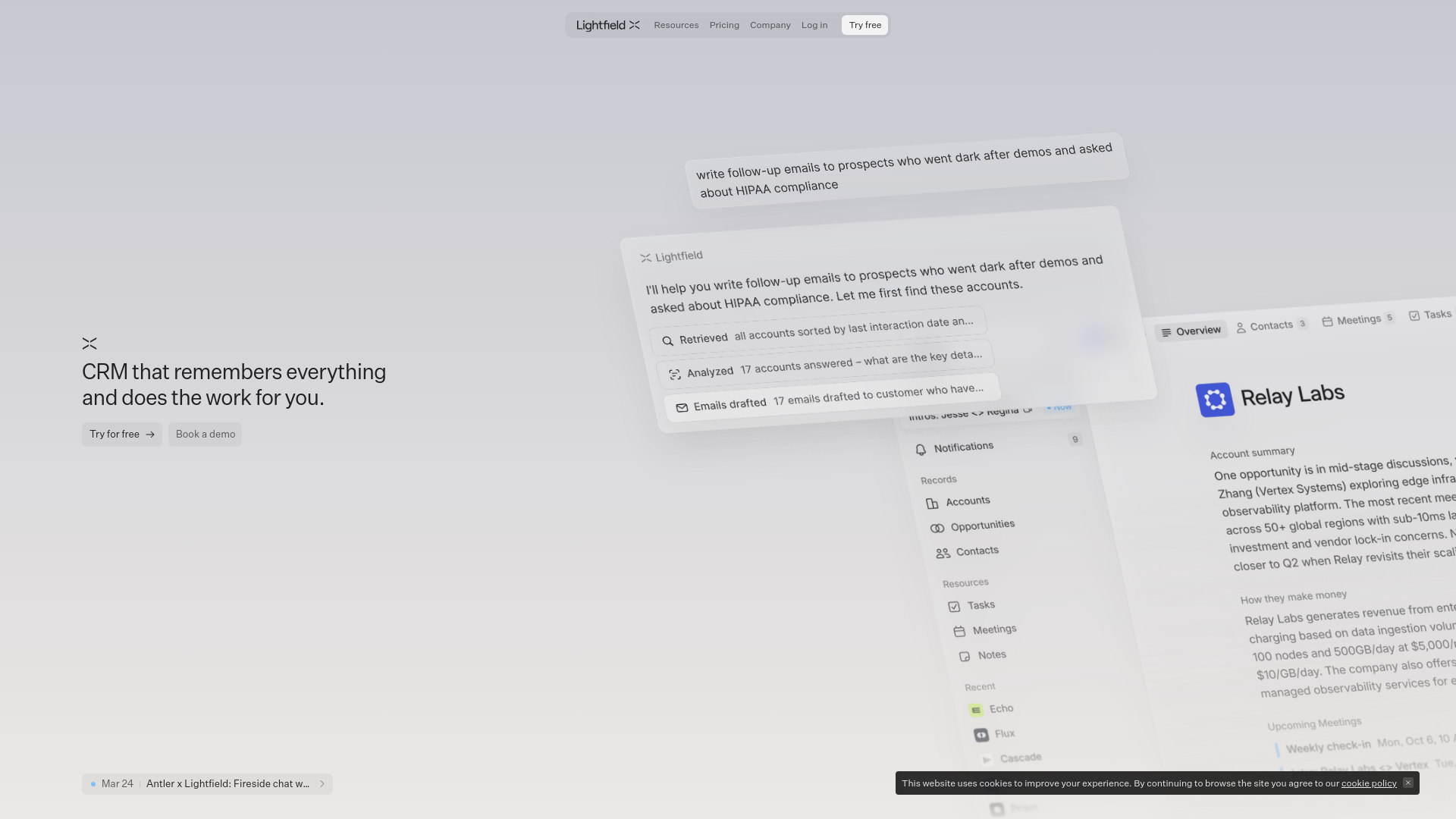Open the Resources nav menu

(x=676, y=25)
